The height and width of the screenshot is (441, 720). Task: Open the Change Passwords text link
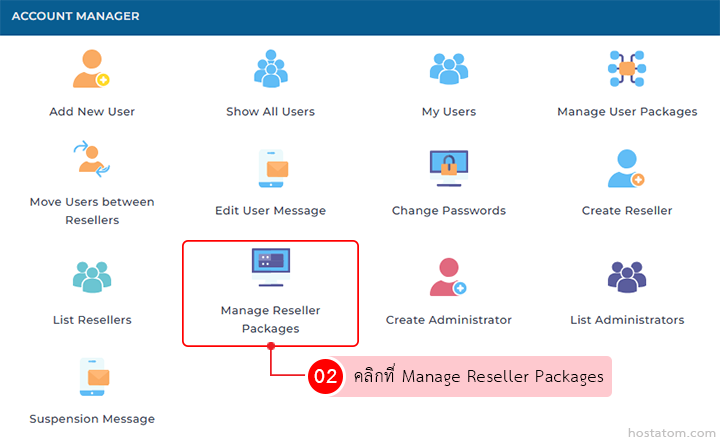[448, 211]
